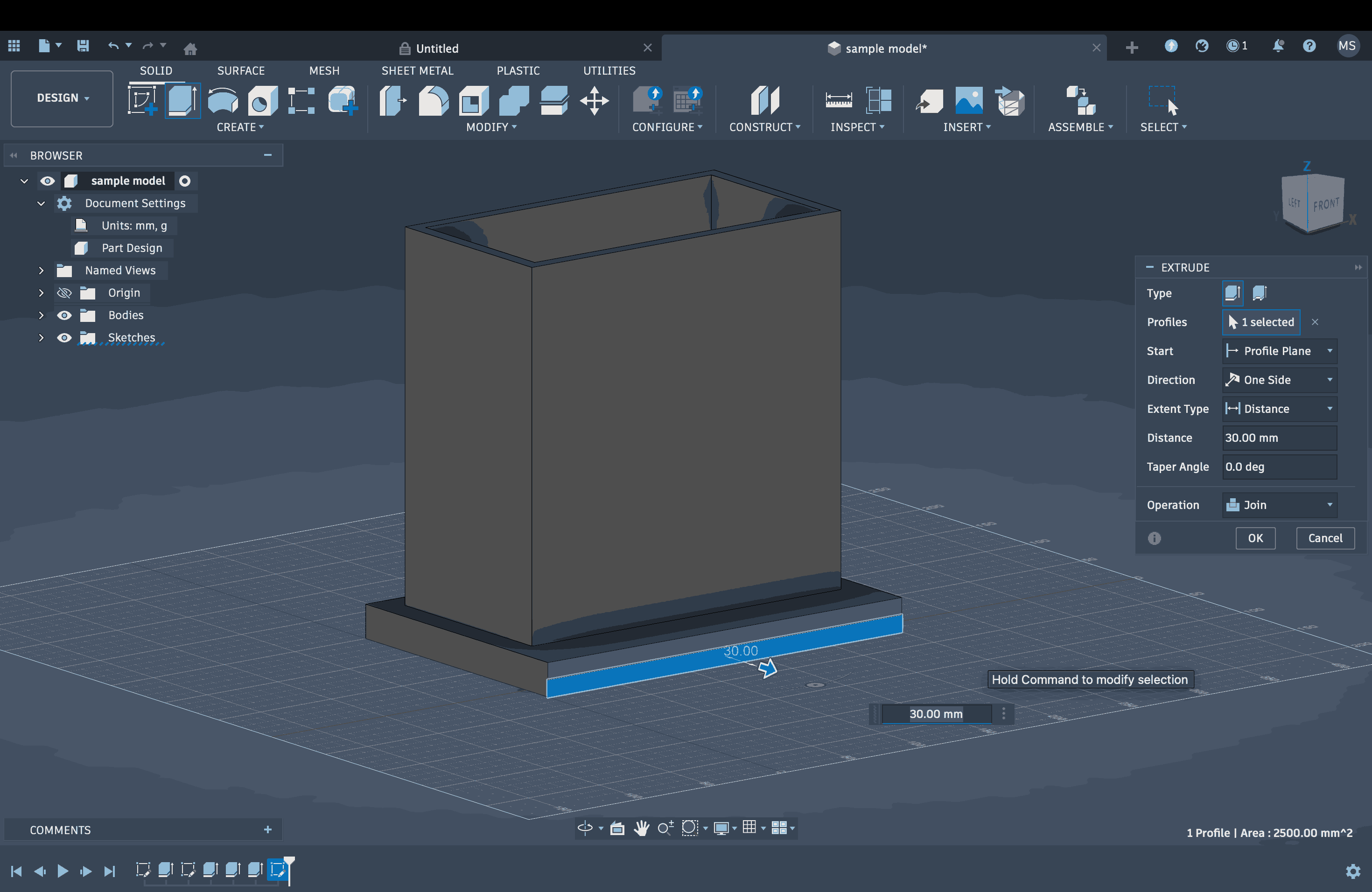Click the Save icon in the top bar

click(83, 46)
